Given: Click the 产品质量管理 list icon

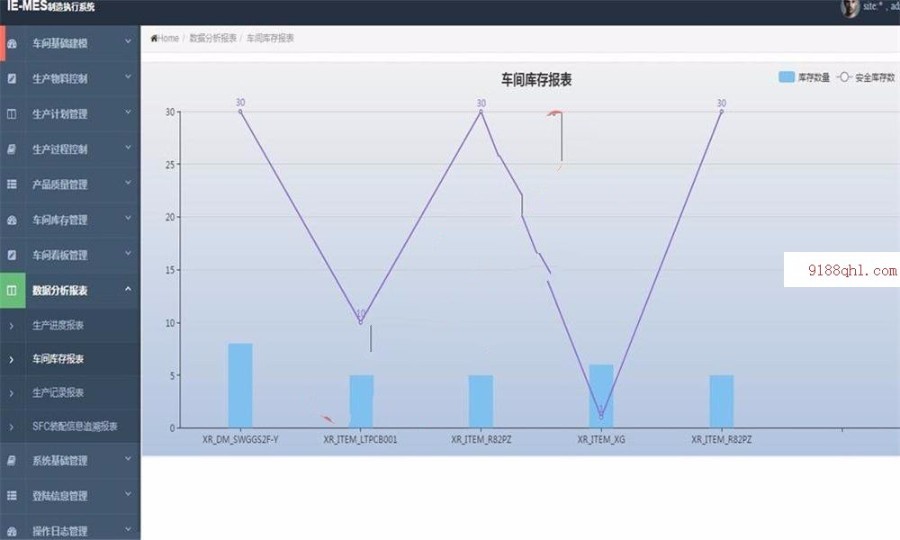Looking at the screenshot, I should click(x=11, y=184).
